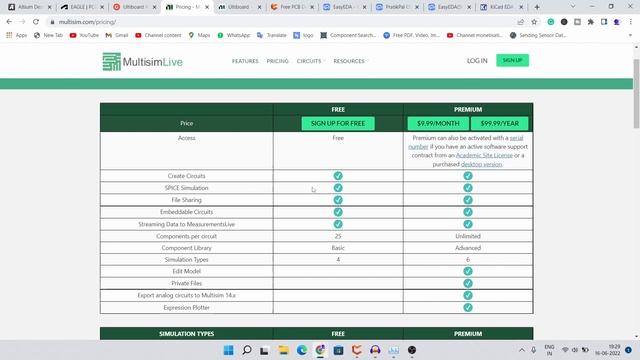This screenshot has width=640, height=360.
Task: Click the 'Unlimited' cell under Premium
Action: coord(468,236)
